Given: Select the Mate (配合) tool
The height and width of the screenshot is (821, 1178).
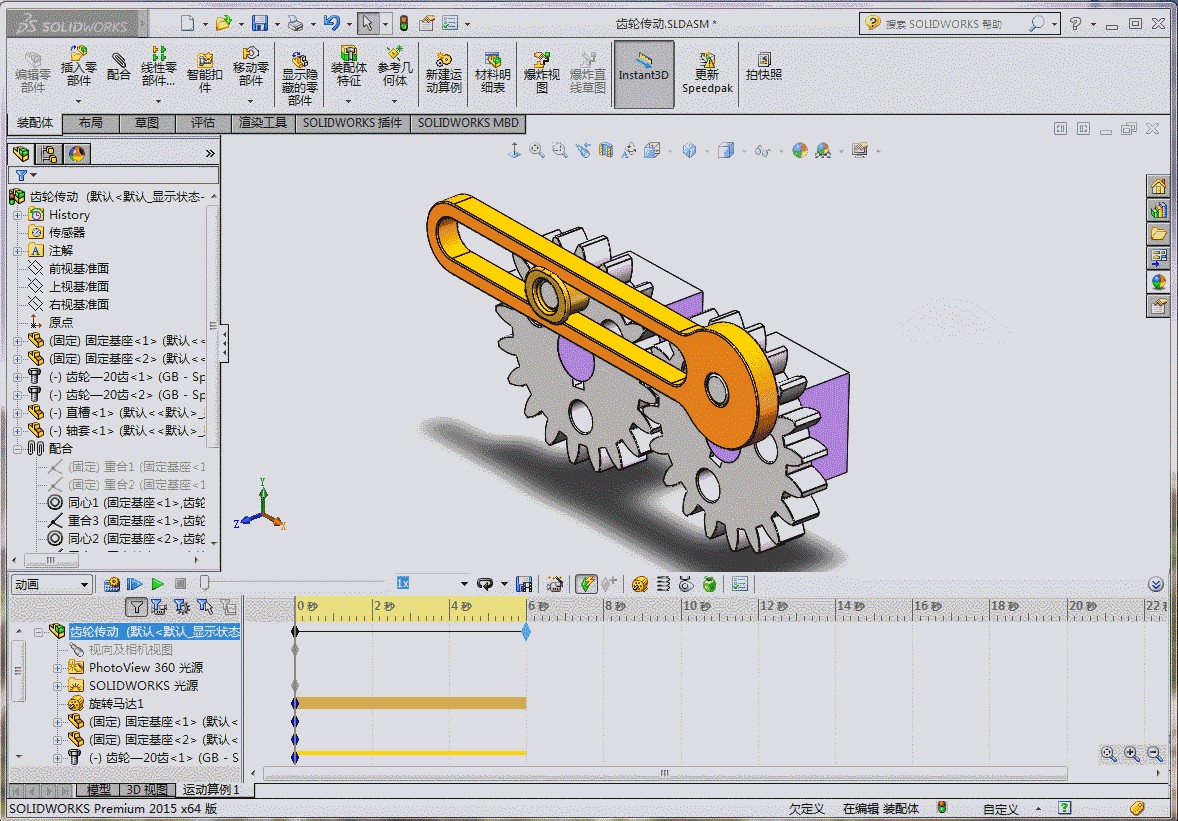Looking at the screenshot, I should tap(118, 66).
